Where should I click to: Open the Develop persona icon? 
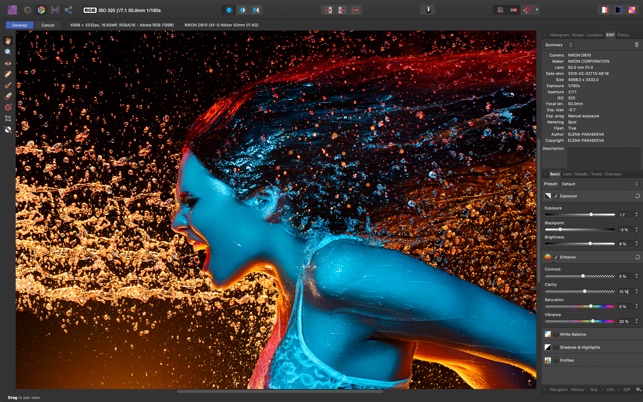tap(41, 10)
